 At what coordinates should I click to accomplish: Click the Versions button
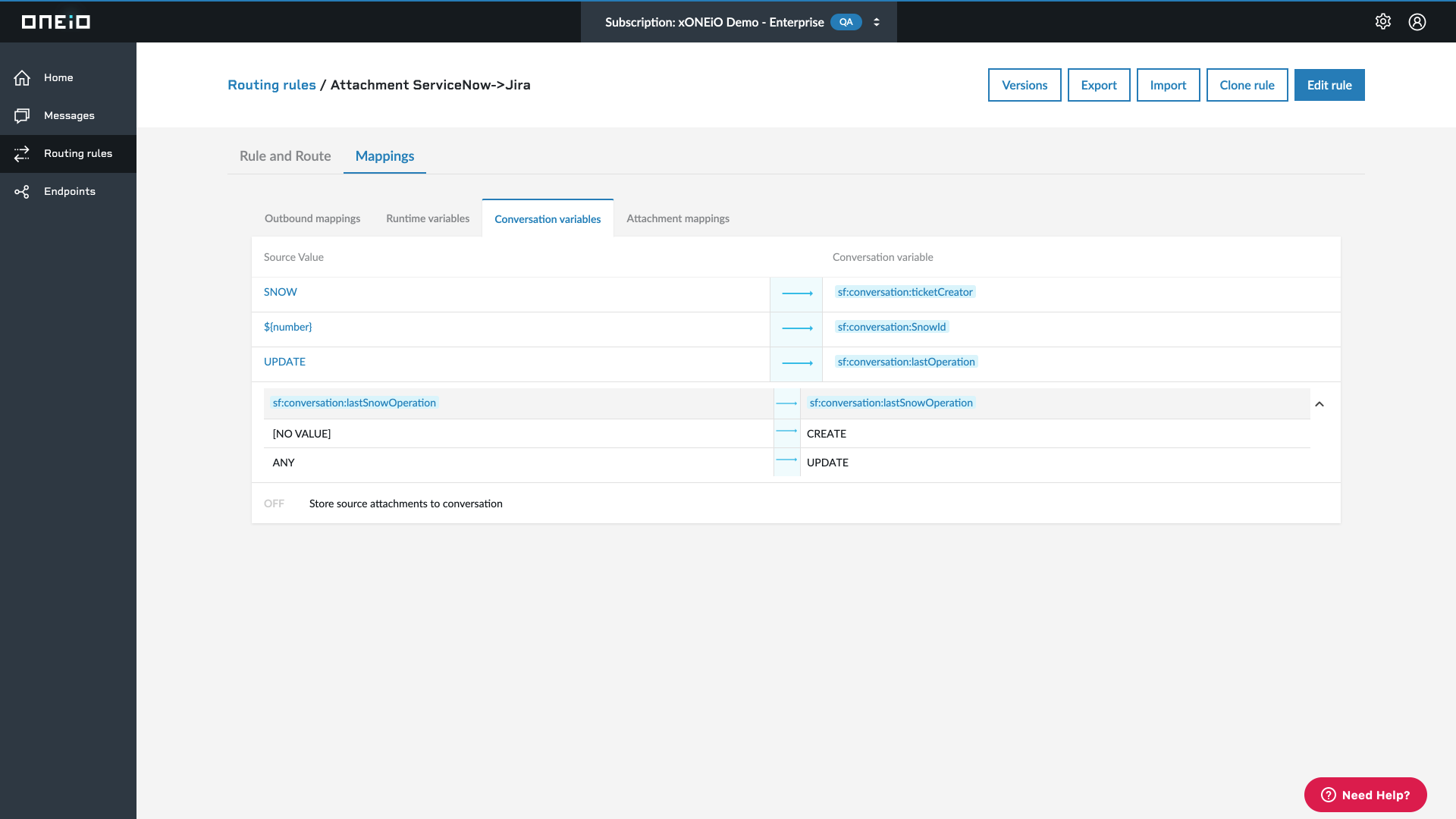click(1025, 85)
